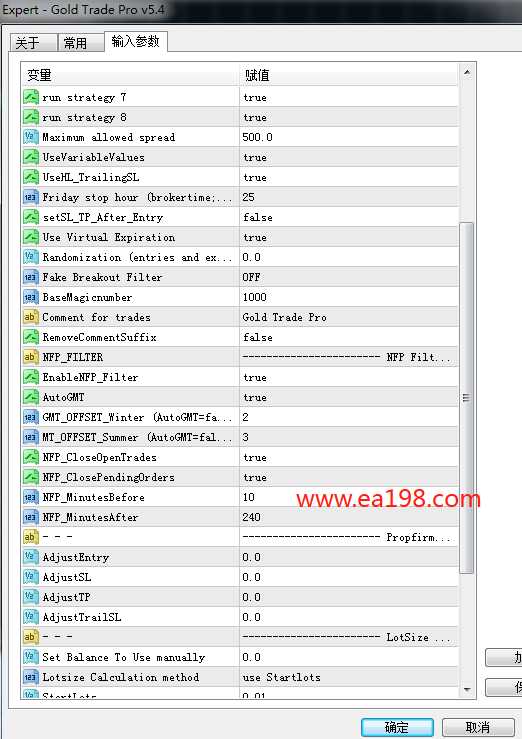
Task: Click the 确定 button
Action: click(x=397, y=727)
